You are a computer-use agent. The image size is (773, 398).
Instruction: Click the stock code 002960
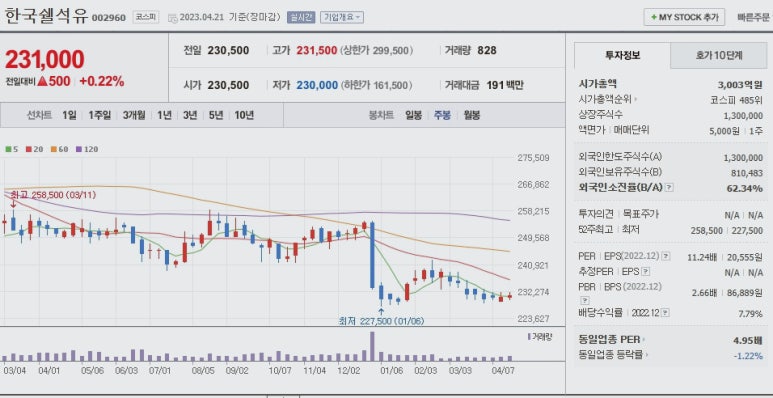(x=109, y=18)
